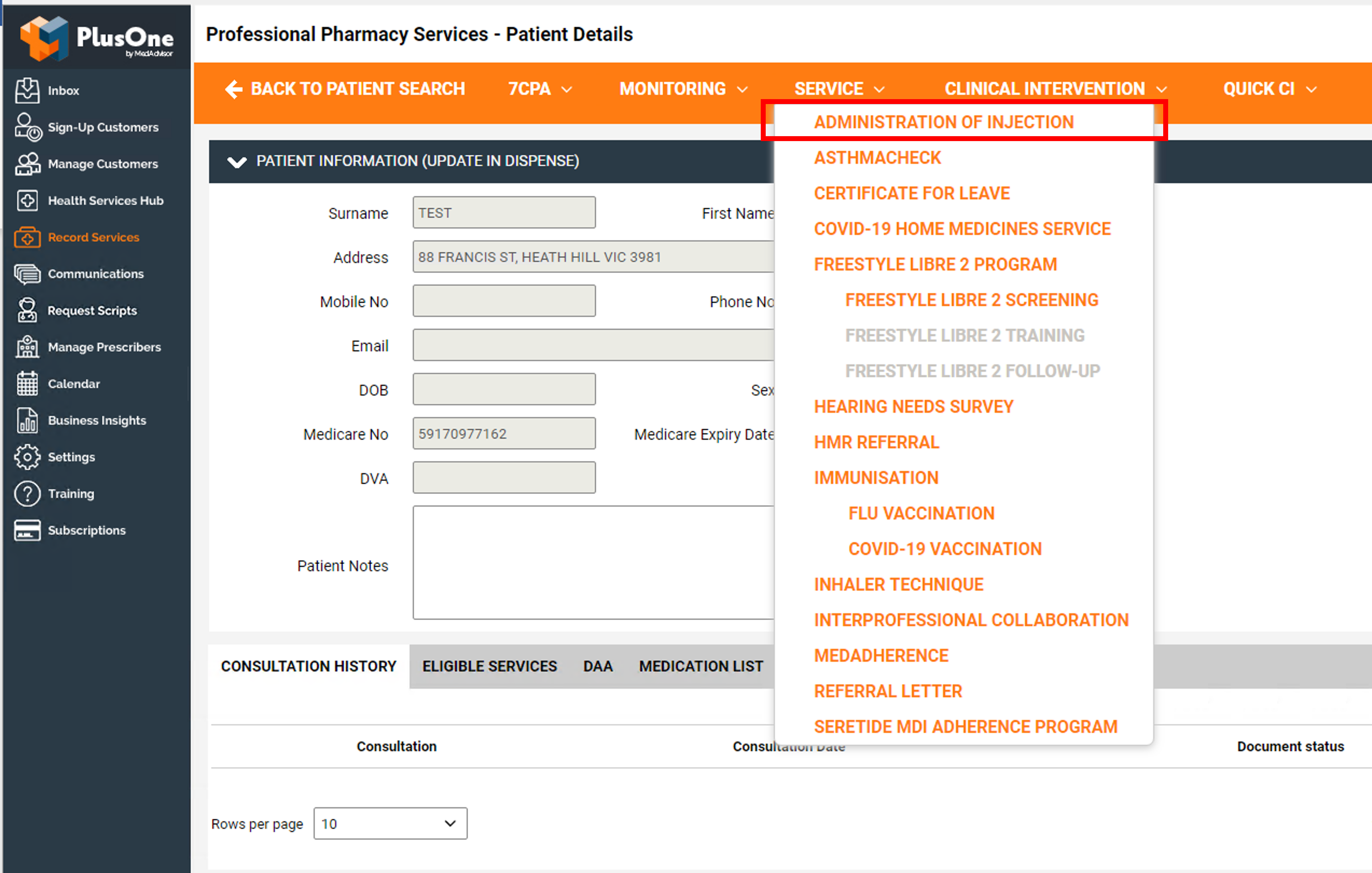Screen dimensions: 1372x873
Task: Click the Surname field containing TEST
Action: point(504,213)
